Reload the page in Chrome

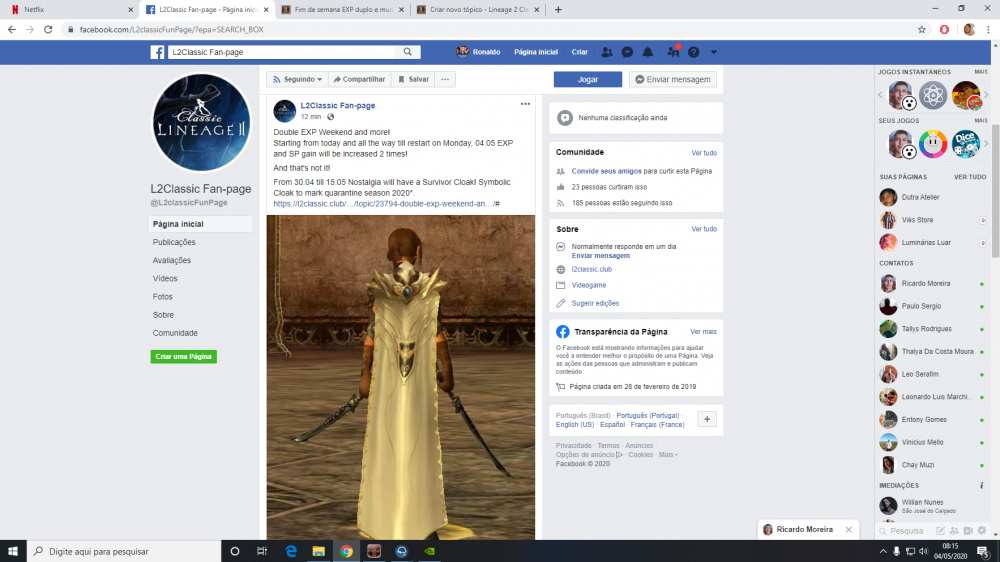click(48, 29)
